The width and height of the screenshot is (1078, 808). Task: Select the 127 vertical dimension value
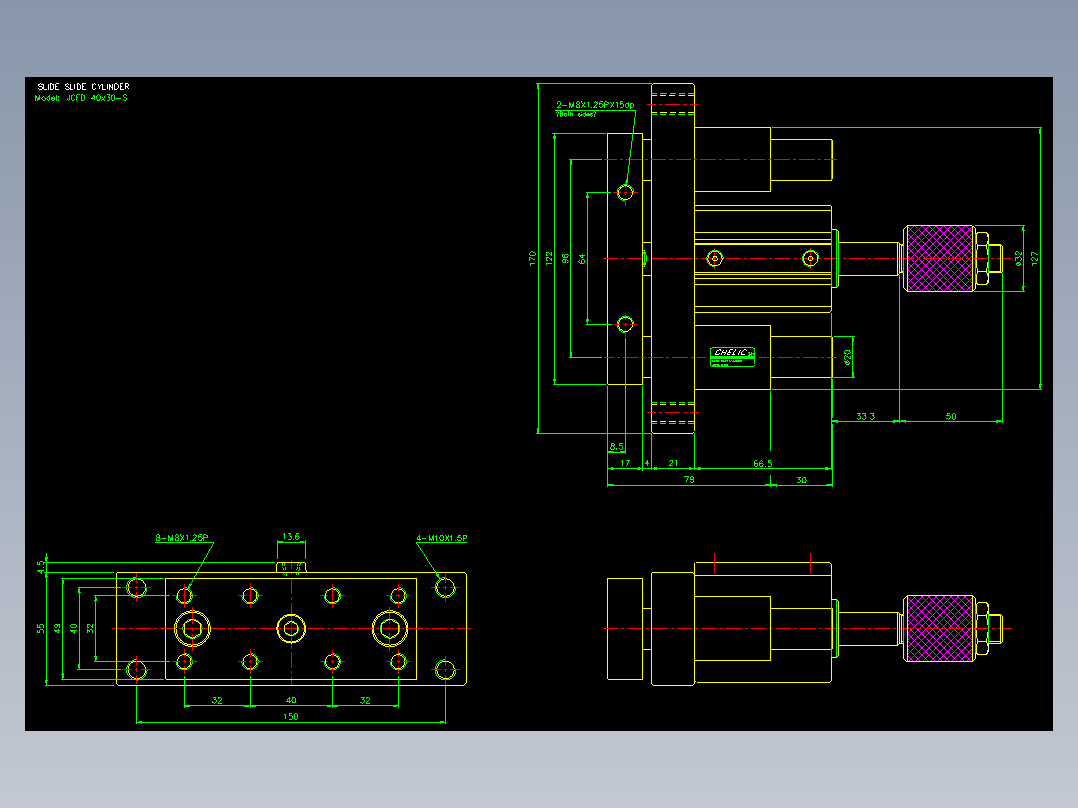(x=1035, y=259)
